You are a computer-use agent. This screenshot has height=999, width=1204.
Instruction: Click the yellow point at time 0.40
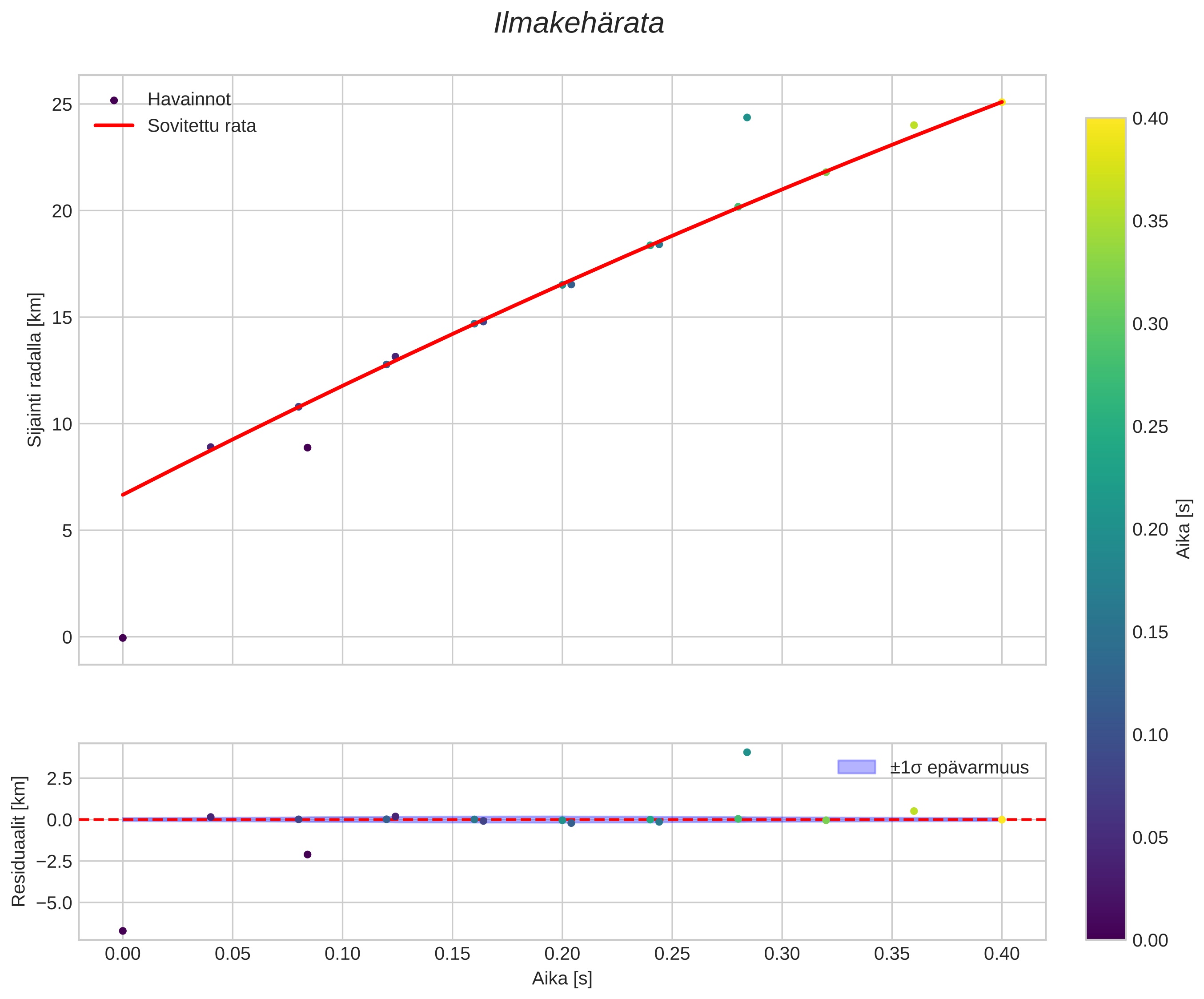tap(1002, 103)
